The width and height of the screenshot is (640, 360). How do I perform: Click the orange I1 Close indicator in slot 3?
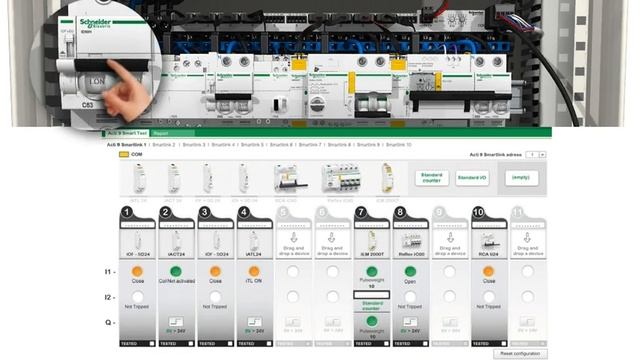pos(215,271)
